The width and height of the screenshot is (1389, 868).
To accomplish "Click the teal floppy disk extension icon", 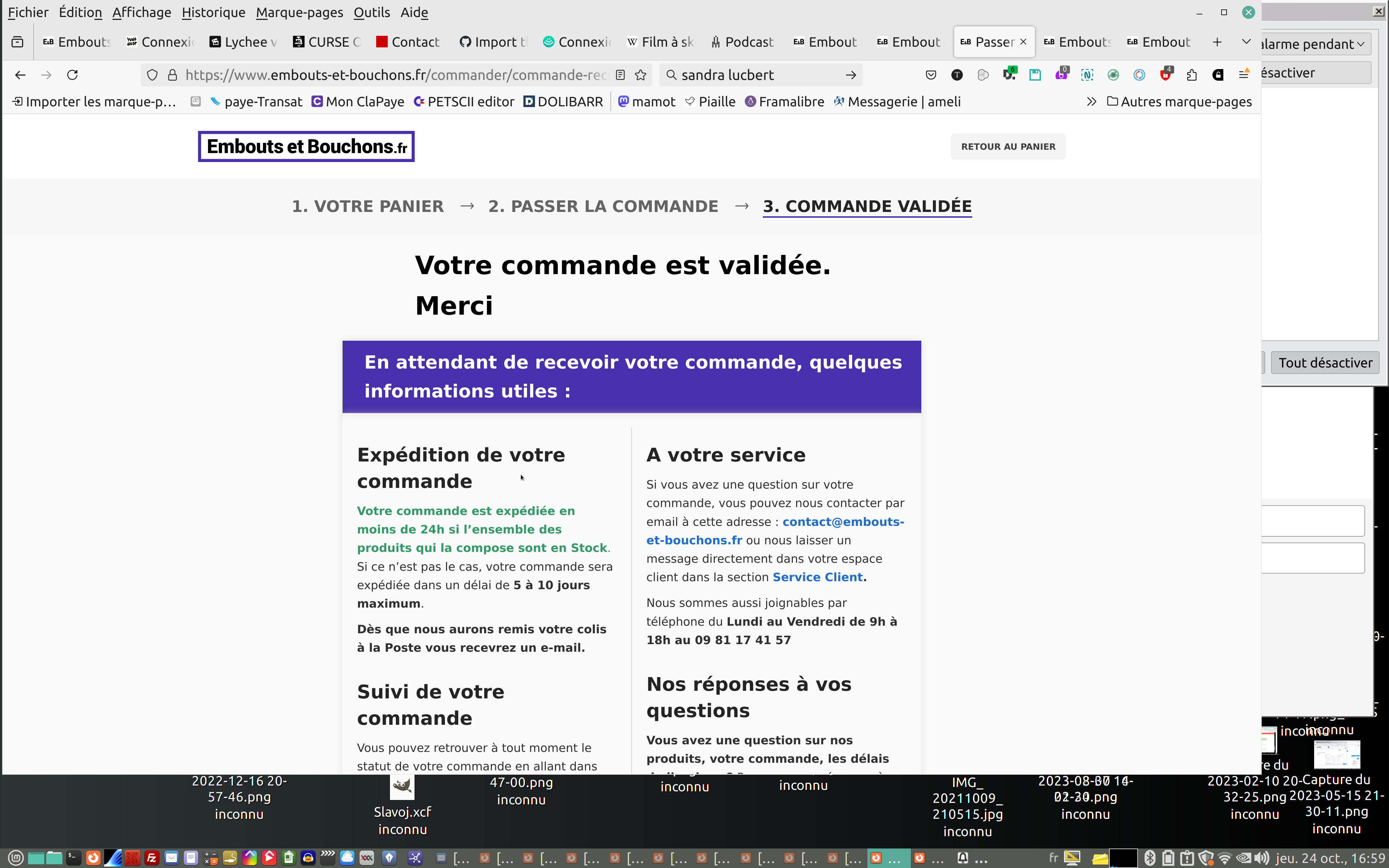I will point(1035,75).
